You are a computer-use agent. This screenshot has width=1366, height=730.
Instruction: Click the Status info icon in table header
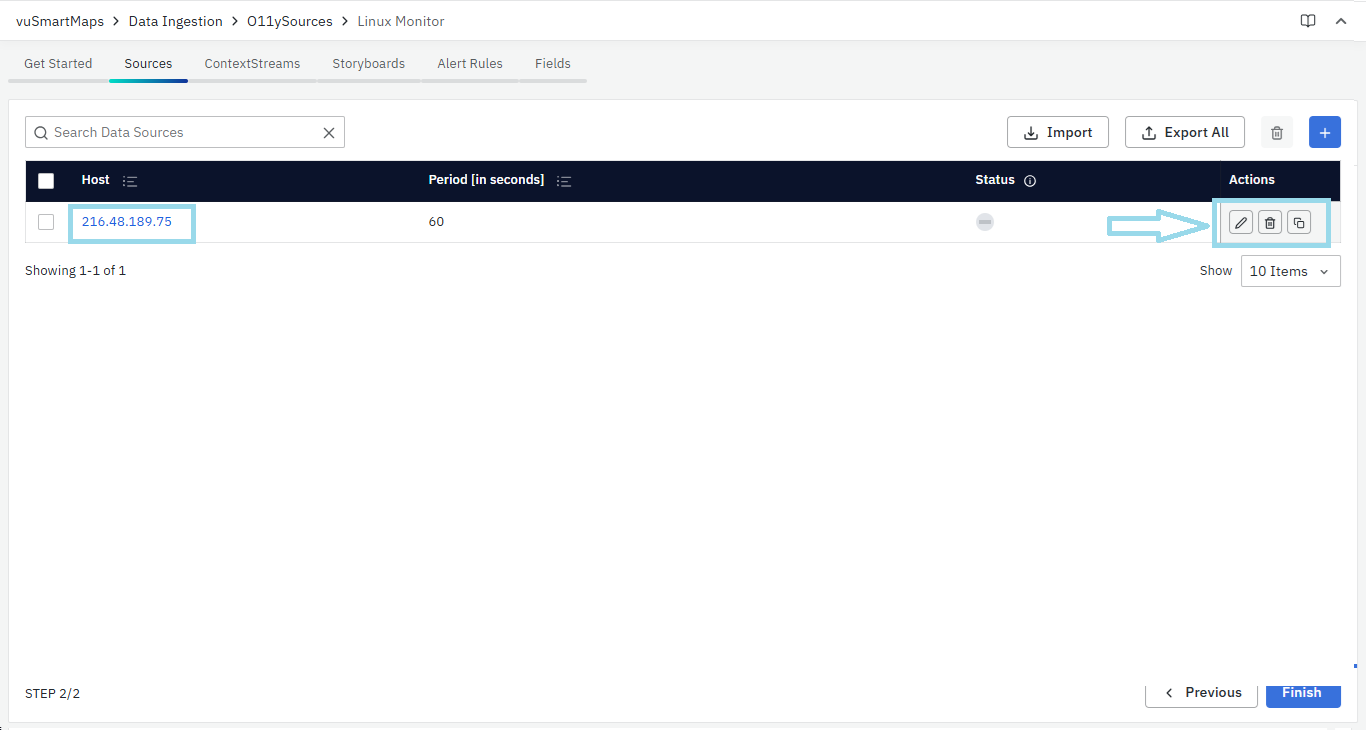[1030, 180]
